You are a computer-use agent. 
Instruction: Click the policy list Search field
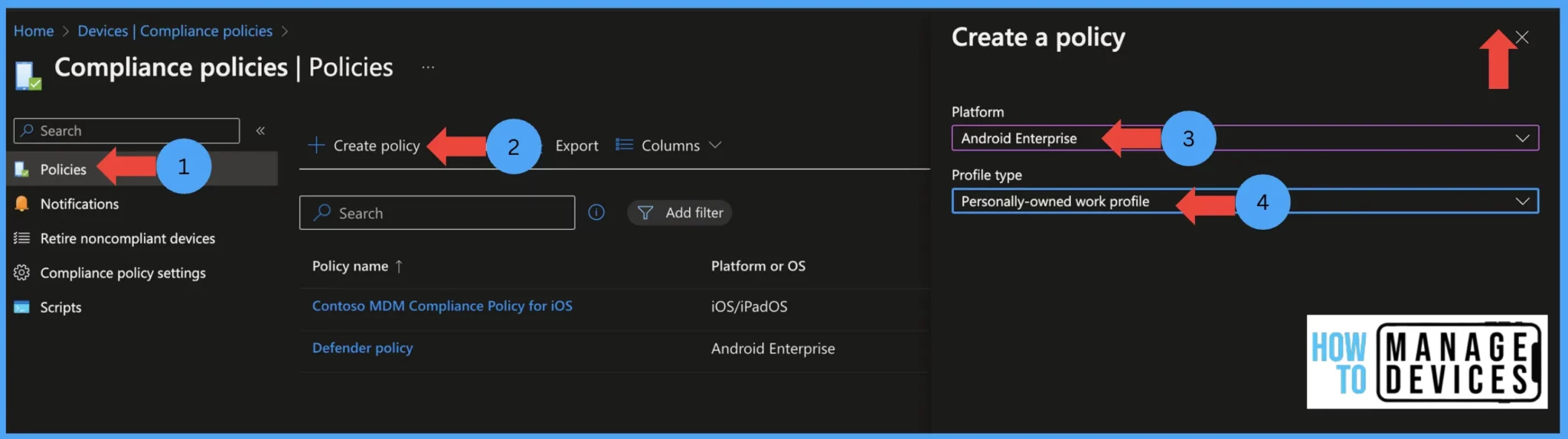coord(437,213)
